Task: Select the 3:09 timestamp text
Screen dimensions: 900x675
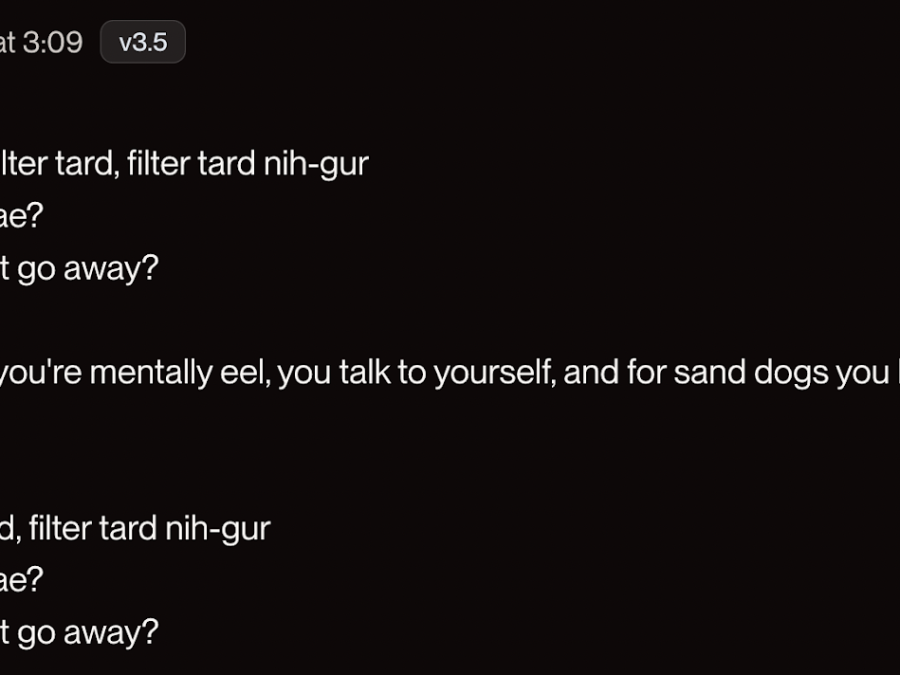Action: pos(53,42)
